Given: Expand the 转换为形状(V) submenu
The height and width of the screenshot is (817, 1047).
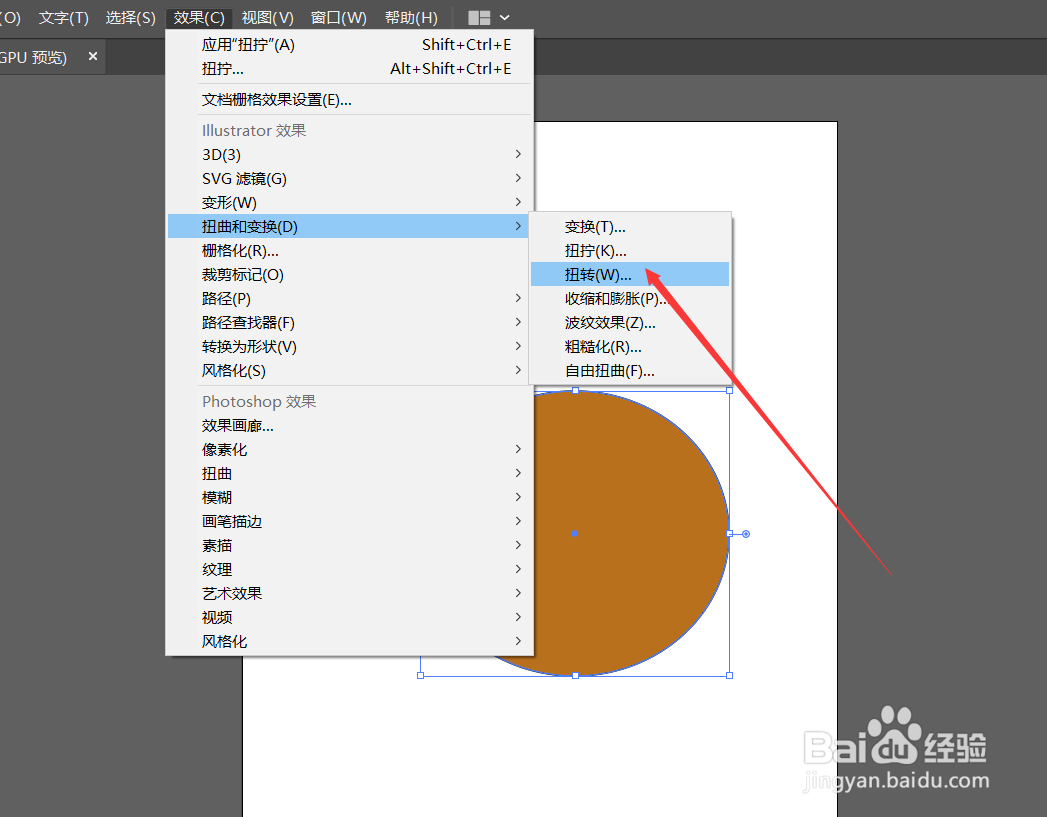Looking at the screenshot, I should pos(349,346).
